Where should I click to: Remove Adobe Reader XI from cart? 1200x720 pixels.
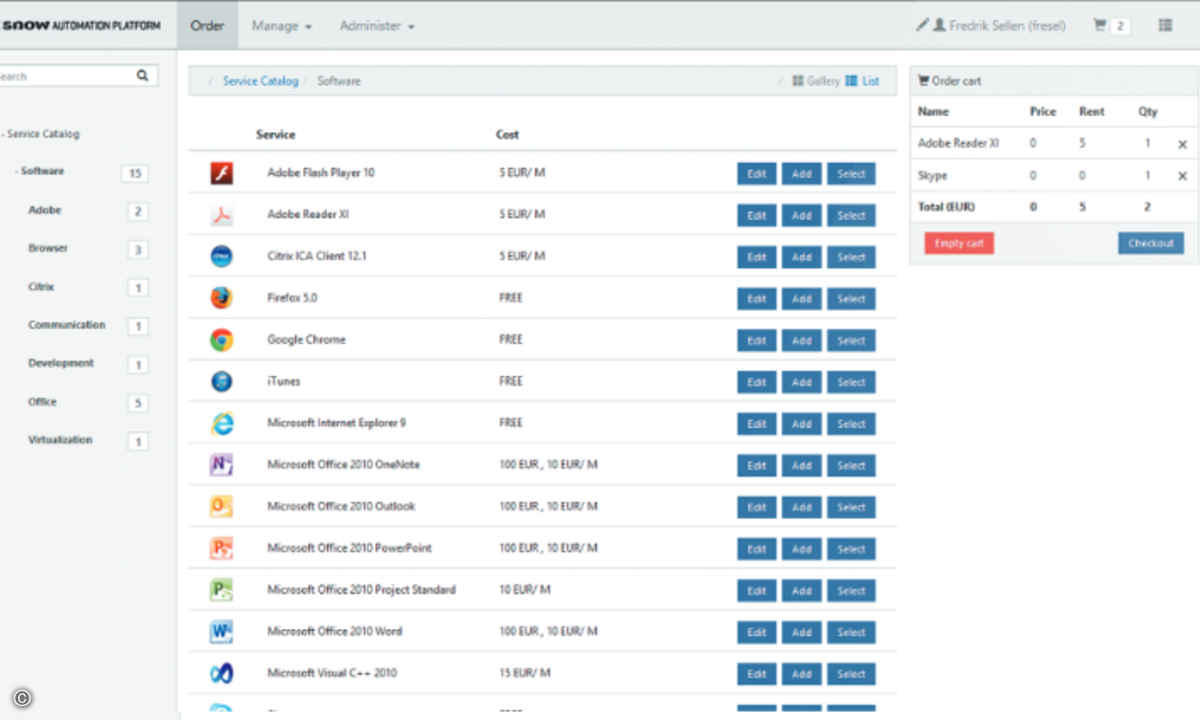click(x=1182, y=145)
